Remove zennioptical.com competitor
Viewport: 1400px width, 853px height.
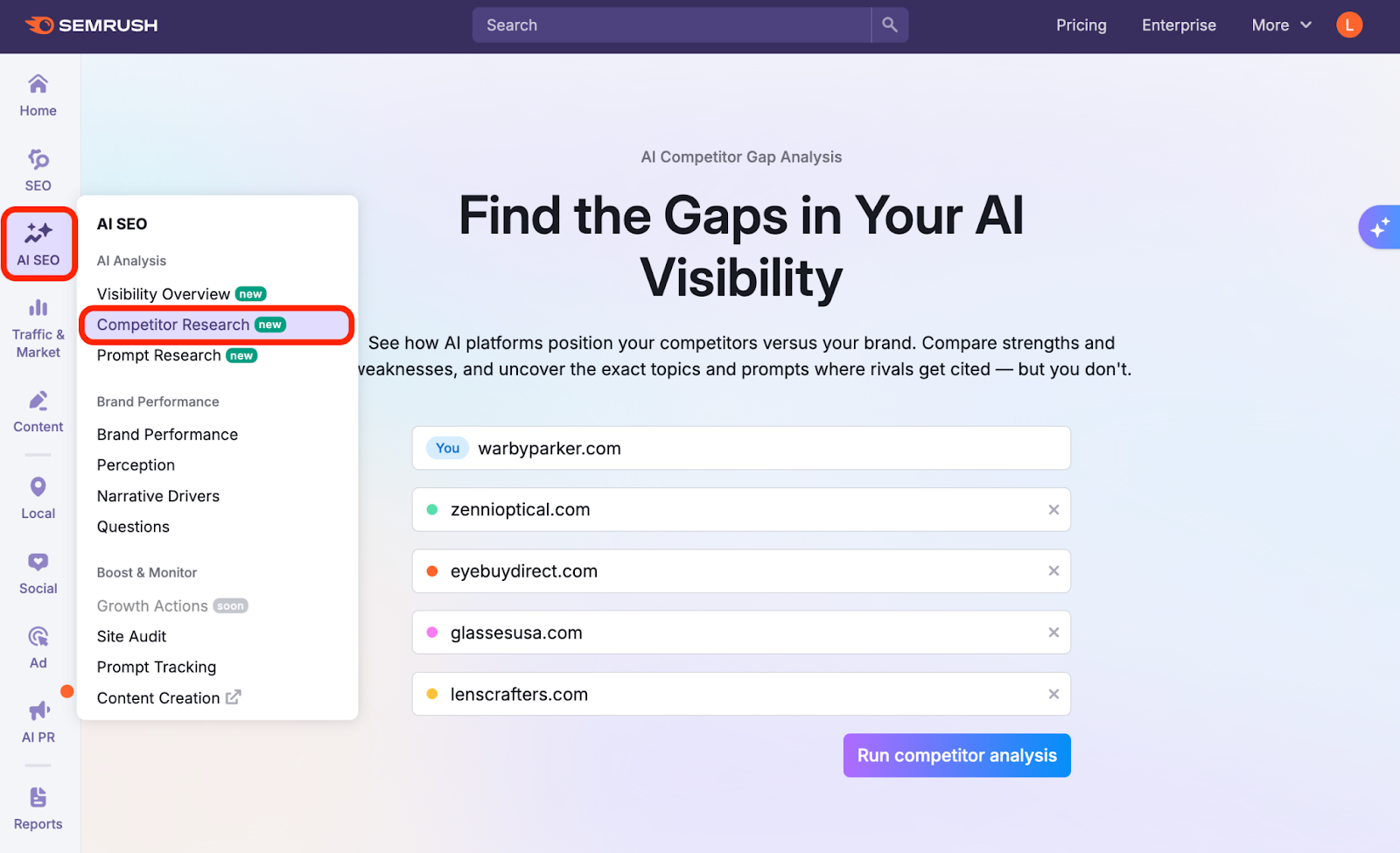(1053, 510)
